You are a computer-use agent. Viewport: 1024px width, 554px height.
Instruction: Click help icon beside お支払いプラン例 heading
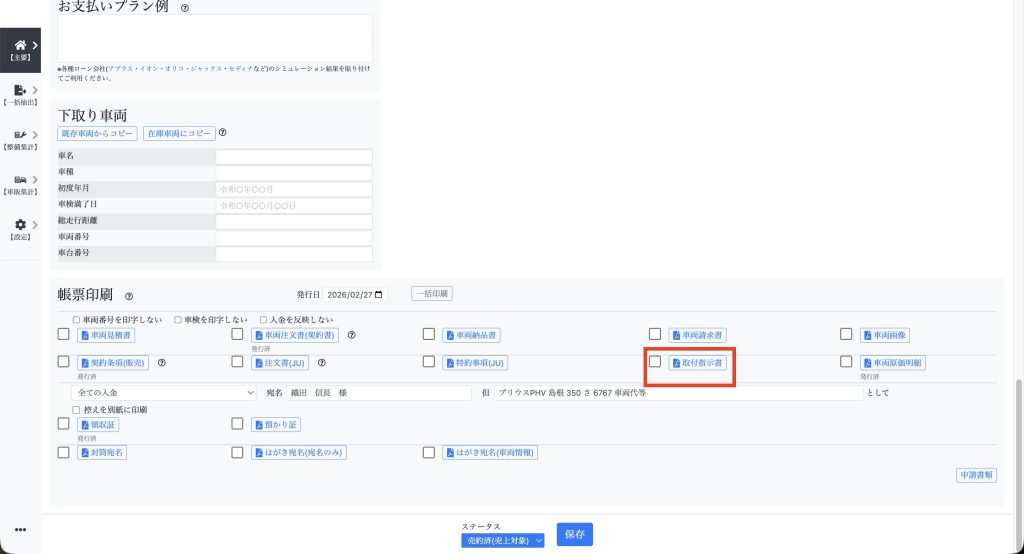pos(184,8)
